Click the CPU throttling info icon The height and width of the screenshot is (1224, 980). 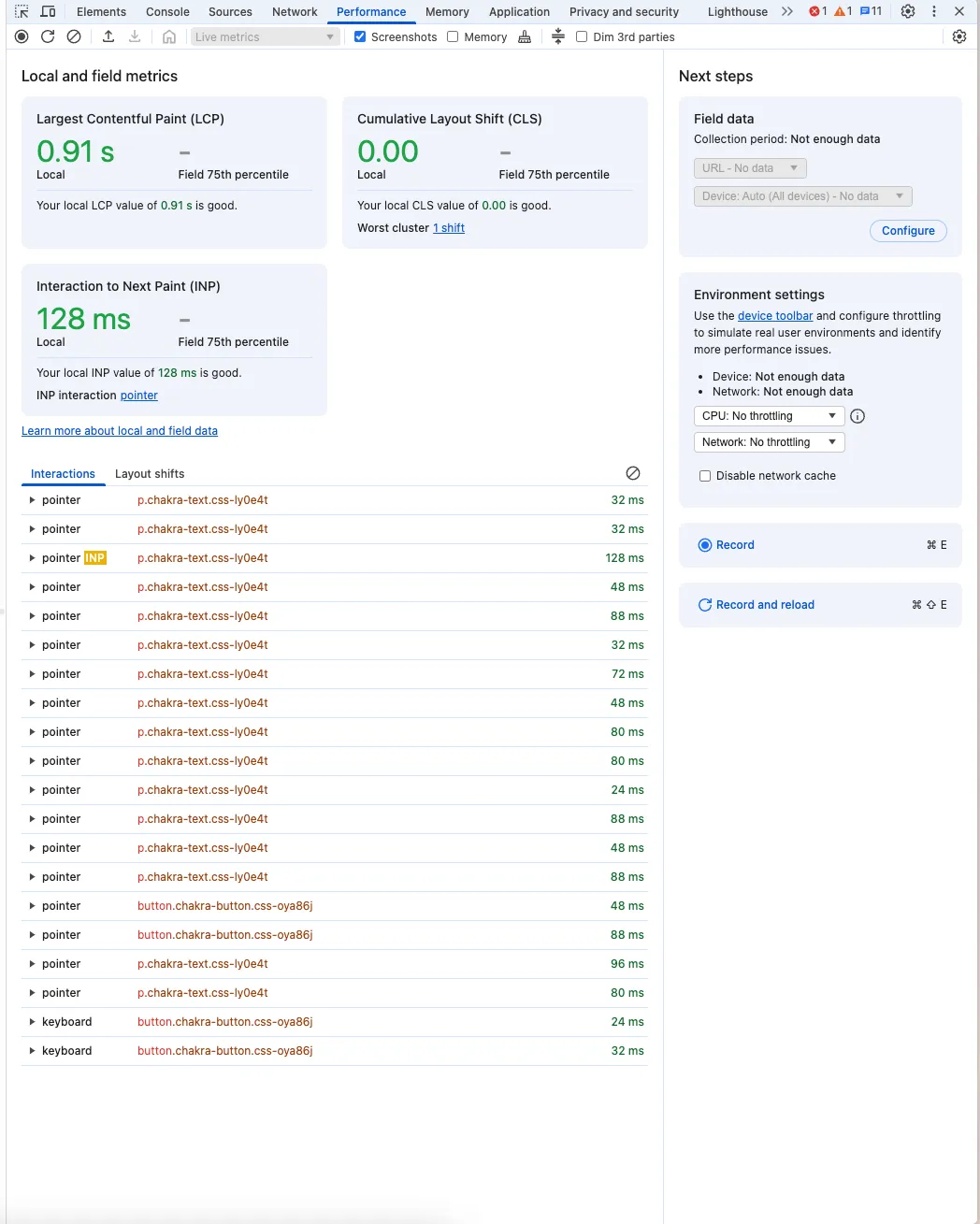tap(857, 416)
